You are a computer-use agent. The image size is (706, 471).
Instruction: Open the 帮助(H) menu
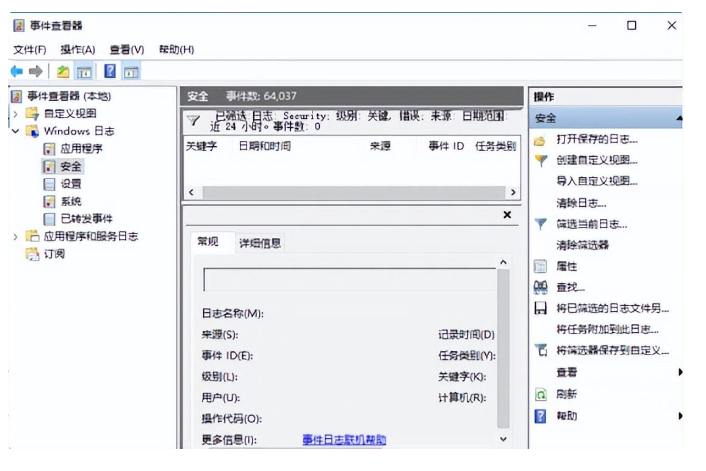(176, 50)
